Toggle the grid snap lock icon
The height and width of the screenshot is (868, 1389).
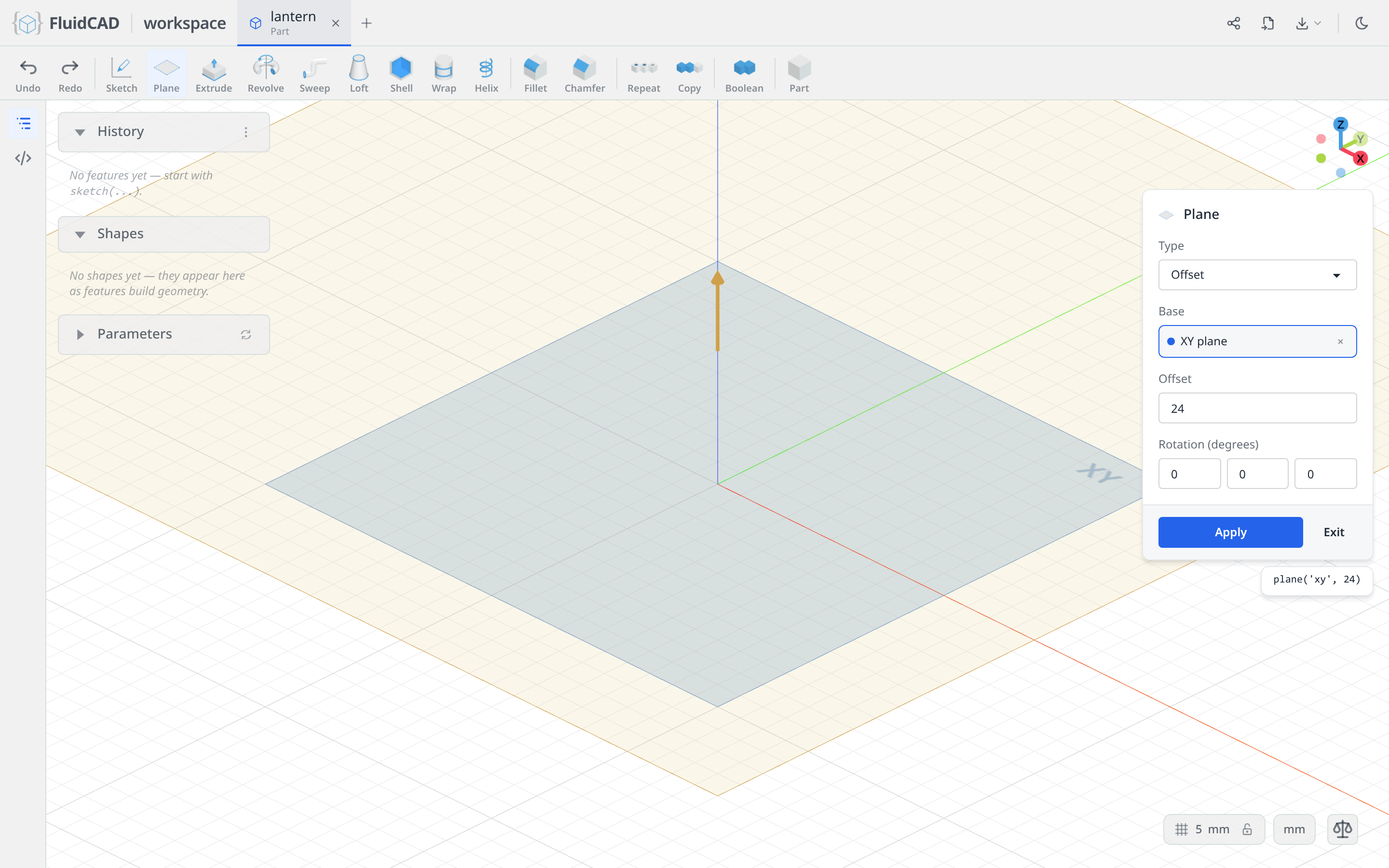(1247, 829)
